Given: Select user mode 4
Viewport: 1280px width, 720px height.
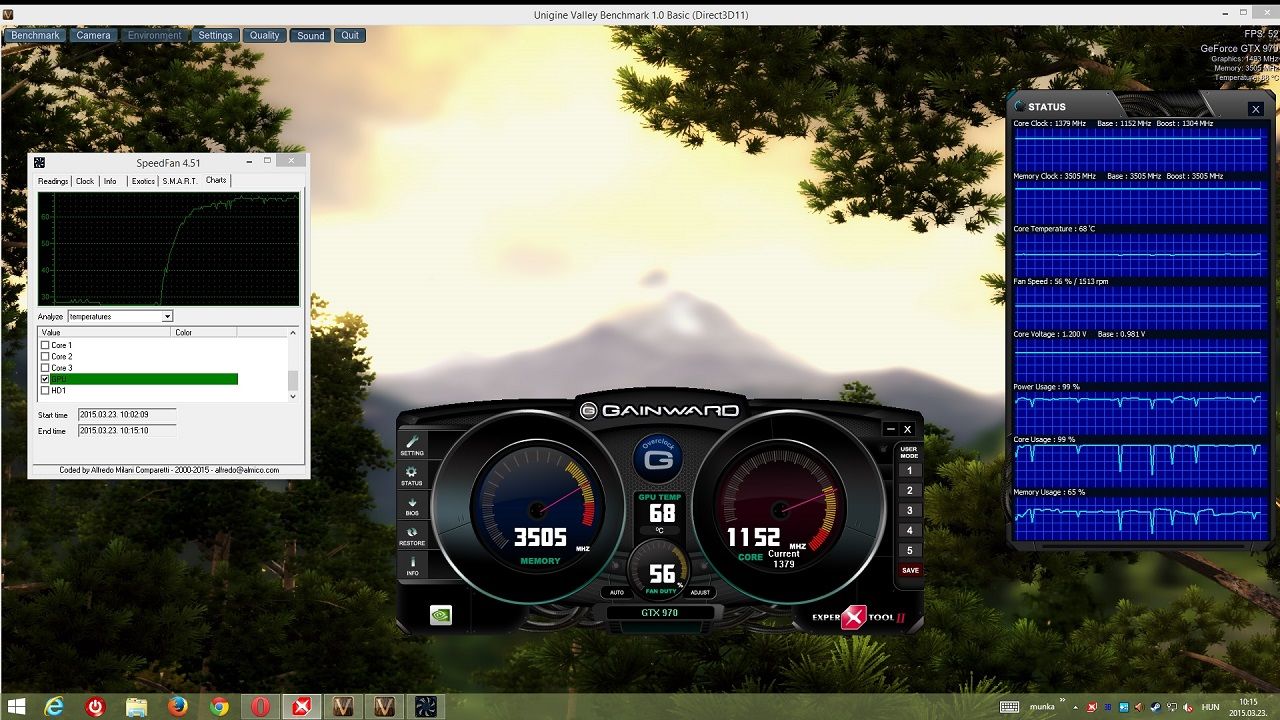Looking at the screenshot, I should pyautogui.click(x=909, y=530).
